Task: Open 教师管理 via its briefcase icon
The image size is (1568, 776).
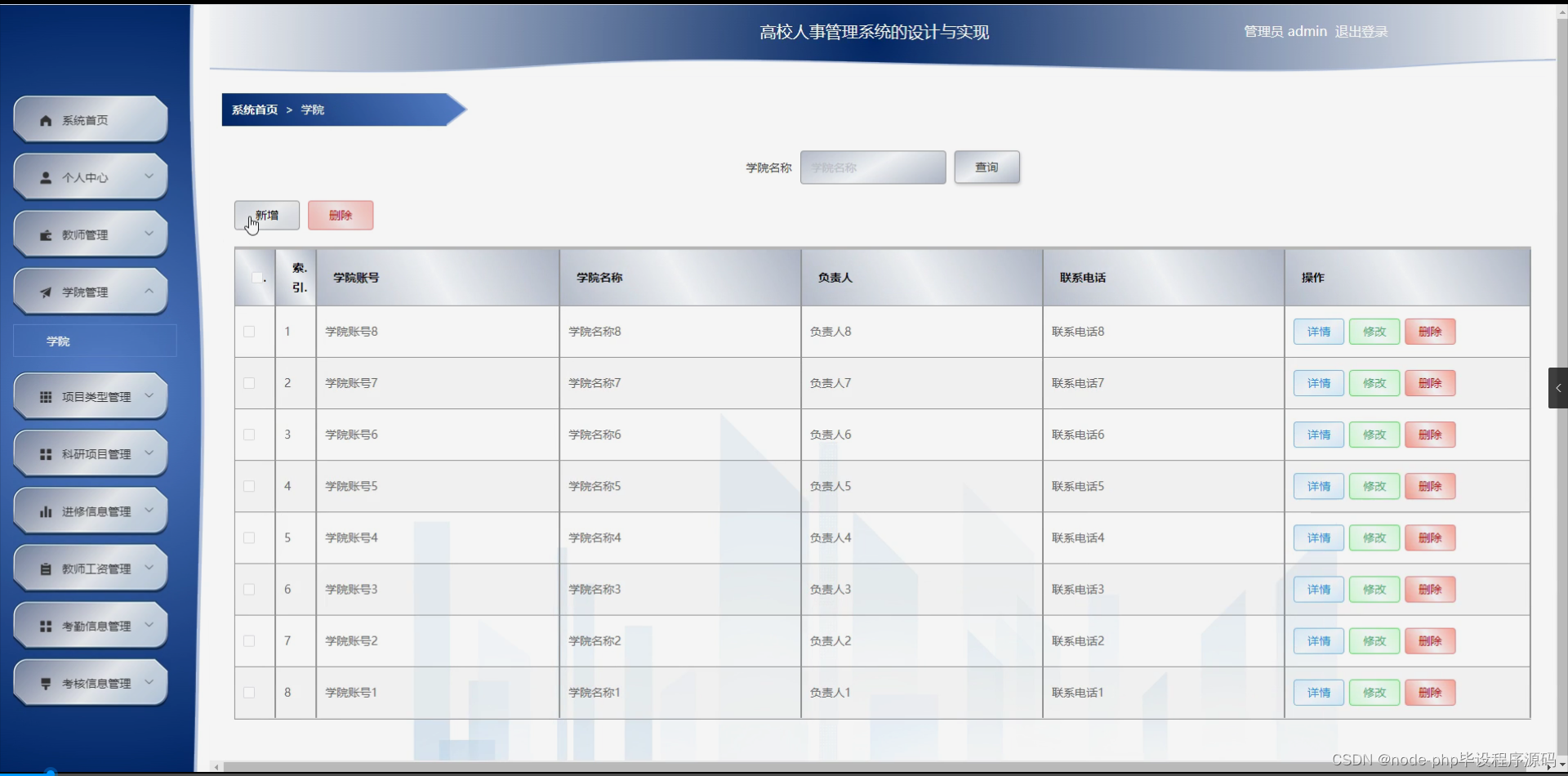Action: (x=46, y=234)
